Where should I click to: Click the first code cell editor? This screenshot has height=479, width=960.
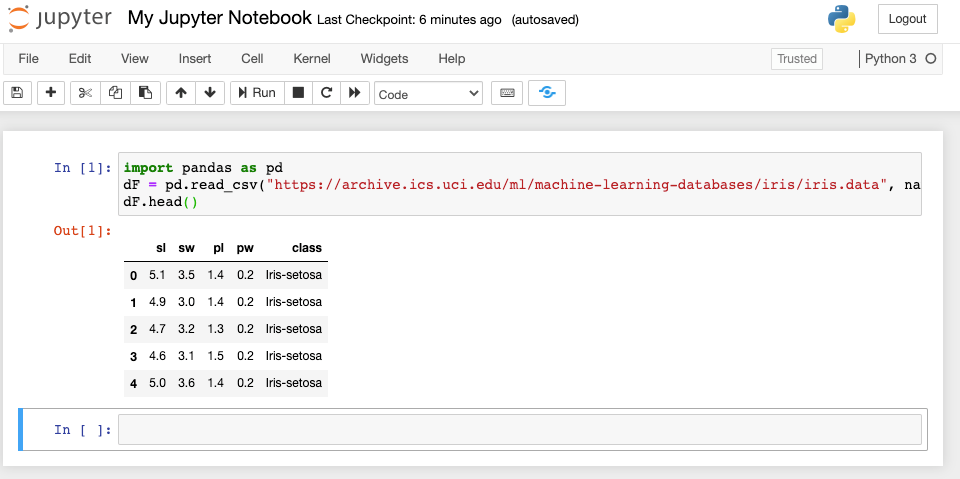(x=519, y=184)
